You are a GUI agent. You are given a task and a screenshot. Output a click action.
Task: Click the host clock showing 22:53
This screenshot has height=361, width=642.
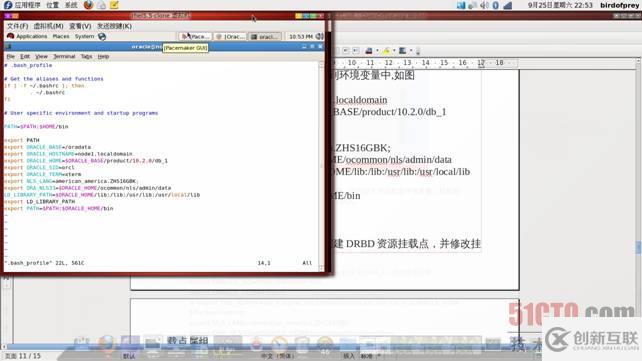click(x=560, y=5)
